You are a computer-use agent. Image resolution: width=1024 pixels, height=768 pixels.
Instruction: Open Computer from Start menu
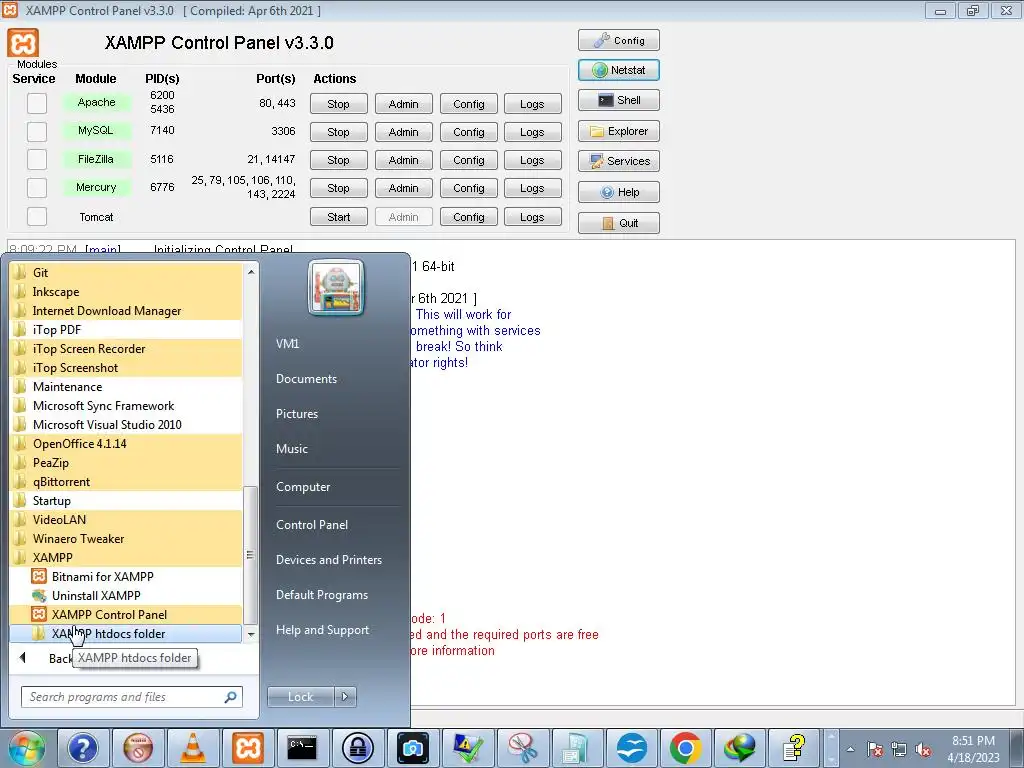(303, 487)
